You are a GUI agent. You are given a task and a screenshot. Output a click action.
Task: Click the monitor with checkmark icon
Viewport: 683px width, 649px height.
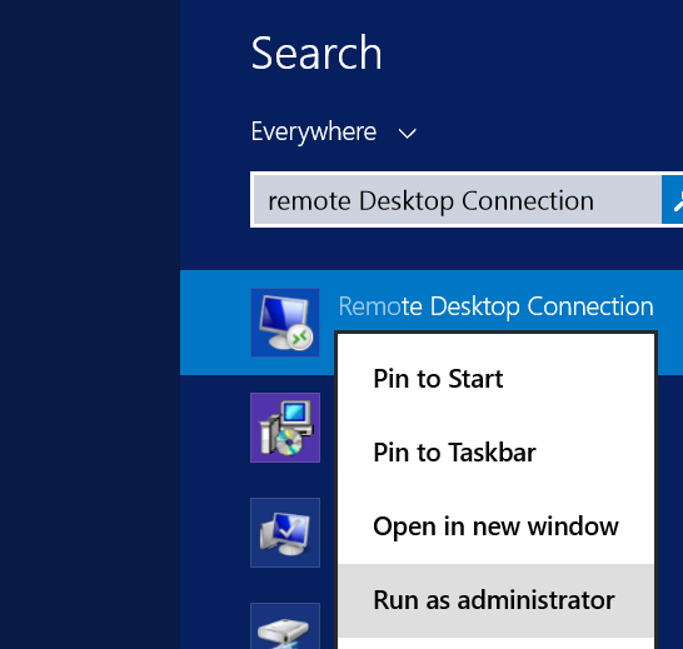285,533
